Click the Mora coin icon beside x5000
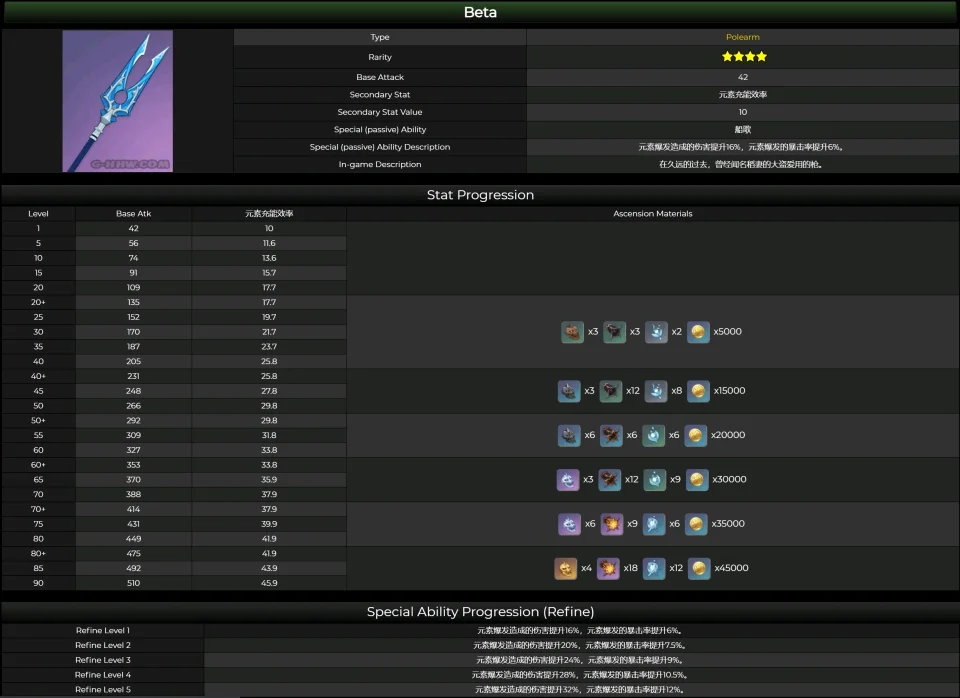 point(698,332)
